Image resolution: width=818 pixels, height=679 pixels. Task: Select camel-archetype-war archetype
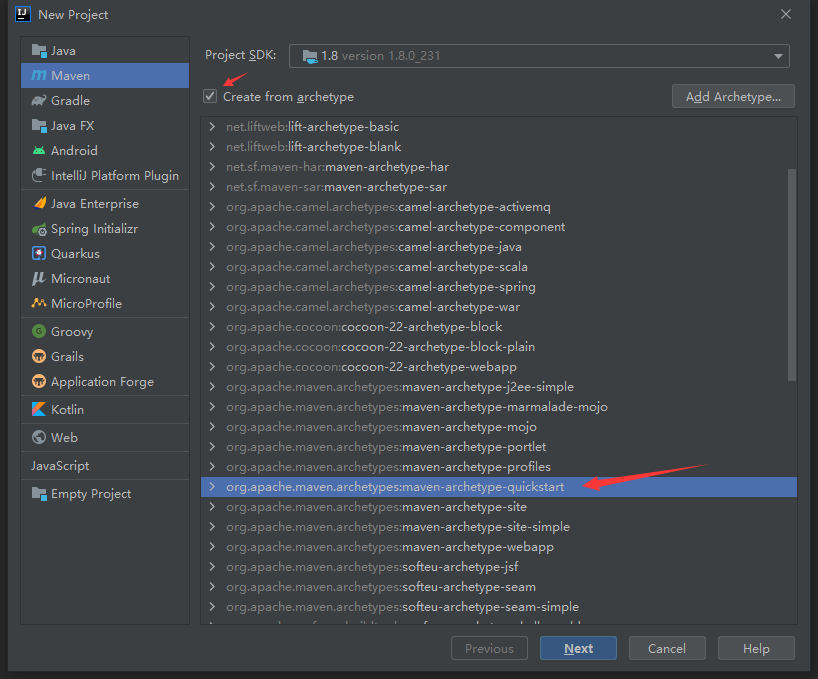click(x=499, y=307)
